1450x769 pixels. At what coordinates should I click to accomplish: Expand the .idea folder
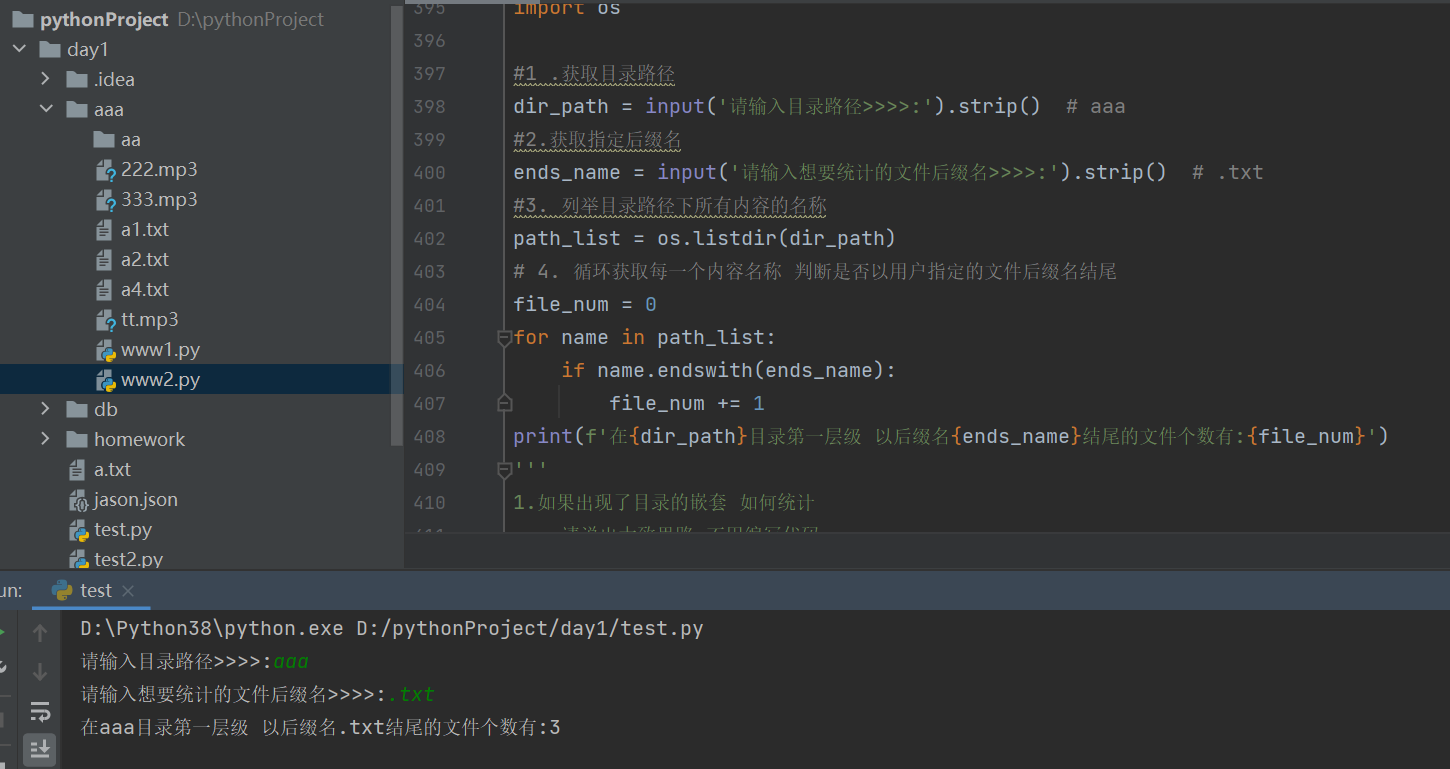[46, 79]
